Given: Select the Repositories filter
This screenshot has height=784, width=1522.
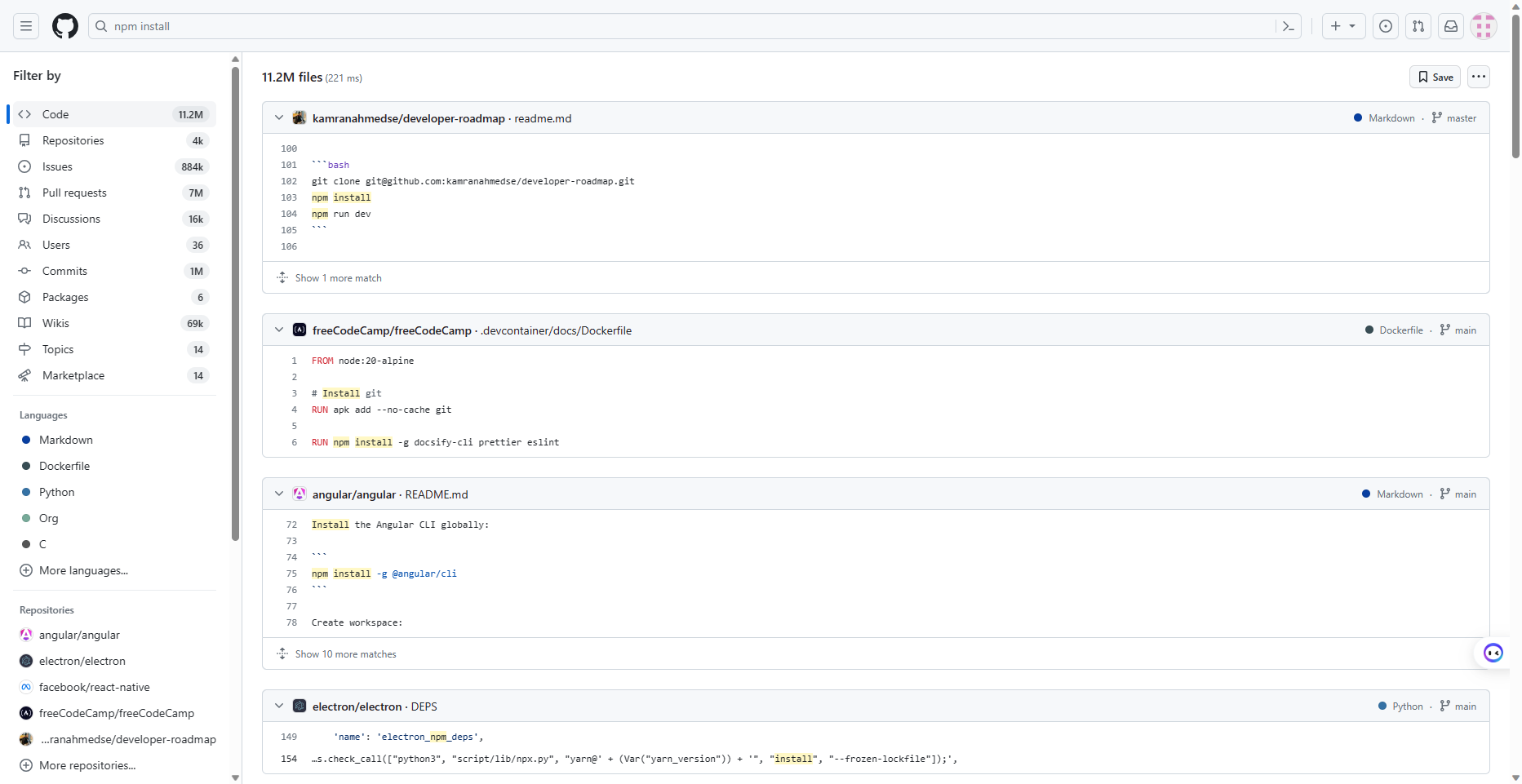Looking at the screenshot, I should click(x=73, y=140).
